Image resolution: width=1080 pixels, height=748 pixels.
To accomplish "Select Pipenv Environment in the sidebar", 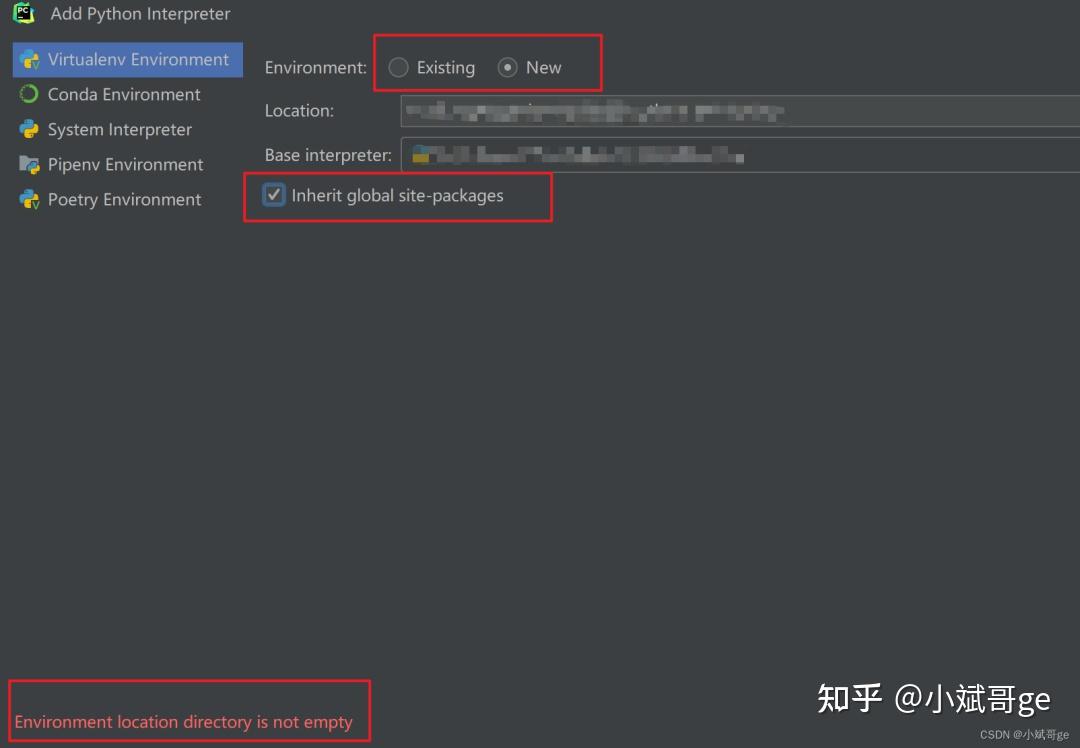I will [126, 164].
